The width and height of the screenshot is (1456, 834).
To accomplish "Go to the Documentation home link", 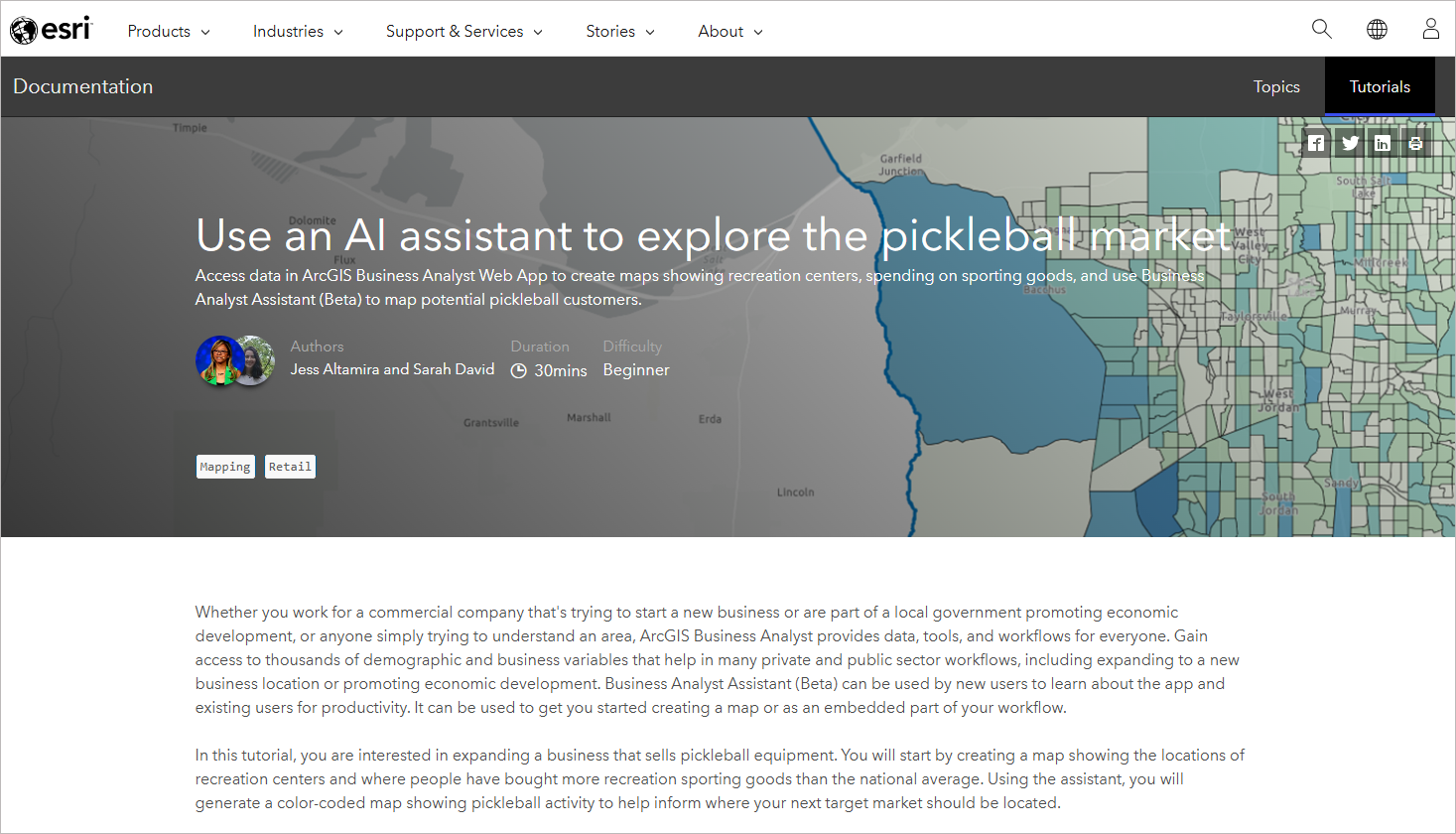I will click(83, 86).
